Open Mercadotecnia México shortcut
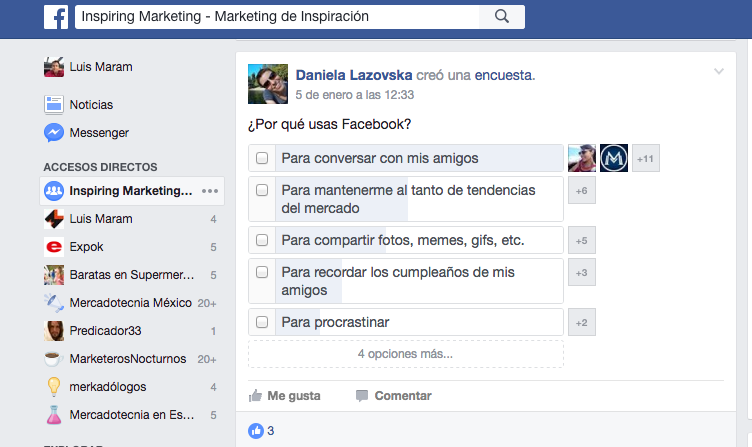The height and width of the screenshot is (447, 752). coord(132,303)
